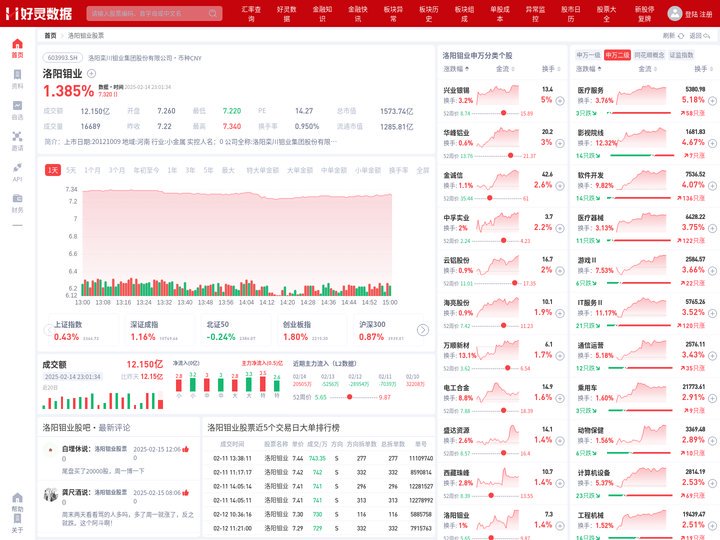Toggle 中单金额 chart overlay
The image size is (720, 540).
[x=334, y=170]
